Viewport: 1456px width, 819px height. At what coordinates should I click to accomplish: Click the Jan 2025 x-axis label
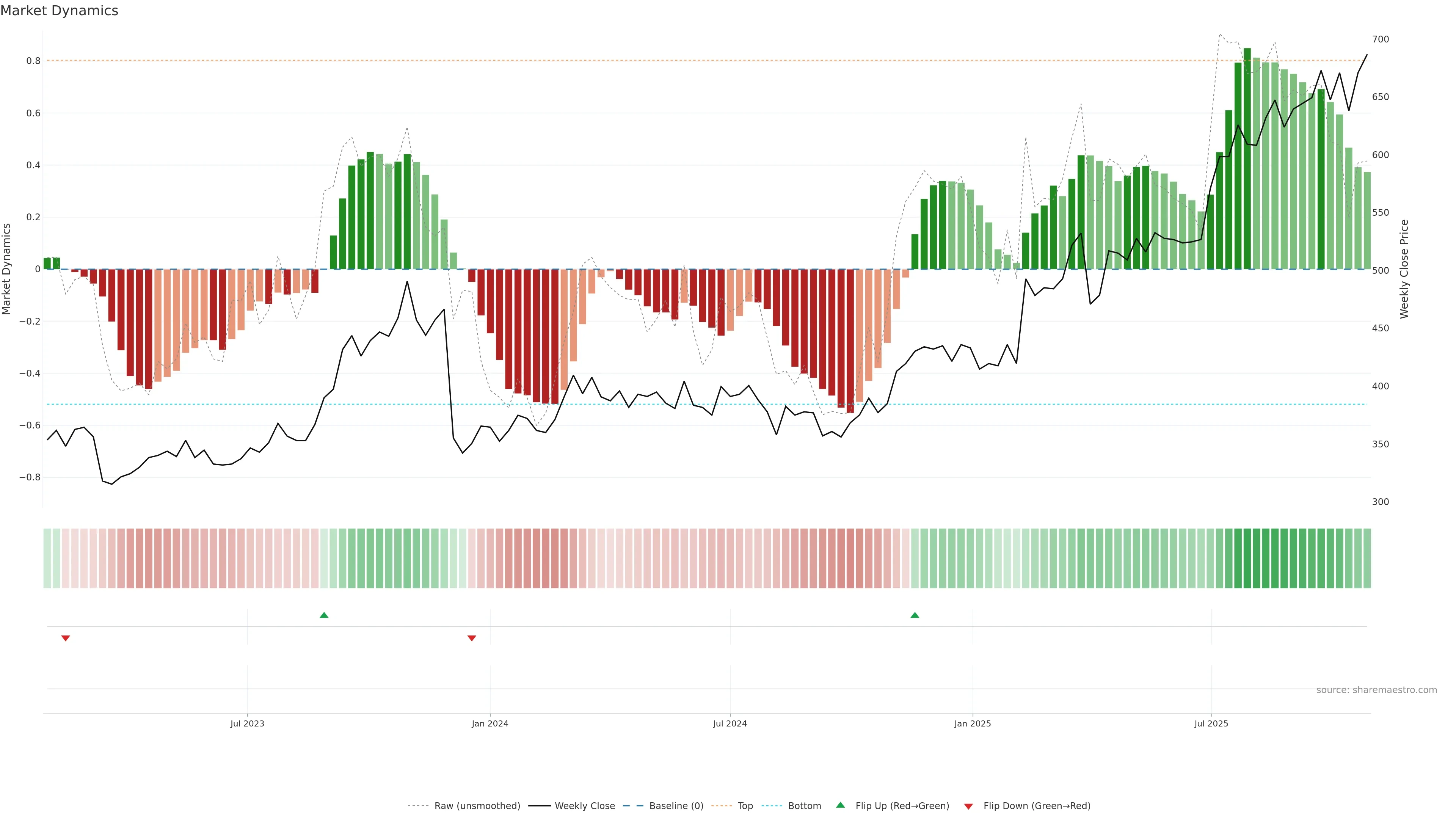point(972,723)
